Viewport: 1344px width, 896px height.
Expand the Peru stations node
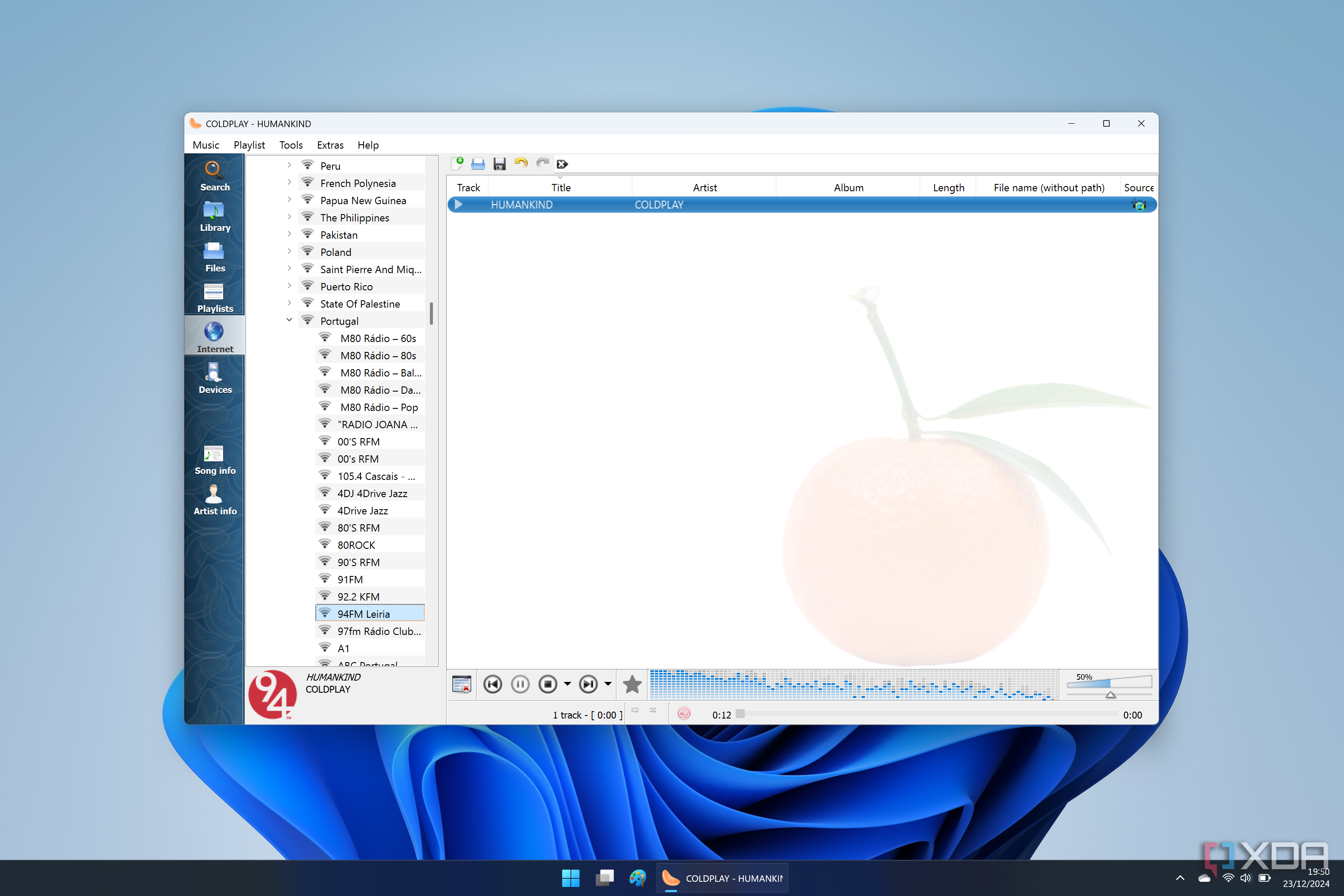click(289, 165)
